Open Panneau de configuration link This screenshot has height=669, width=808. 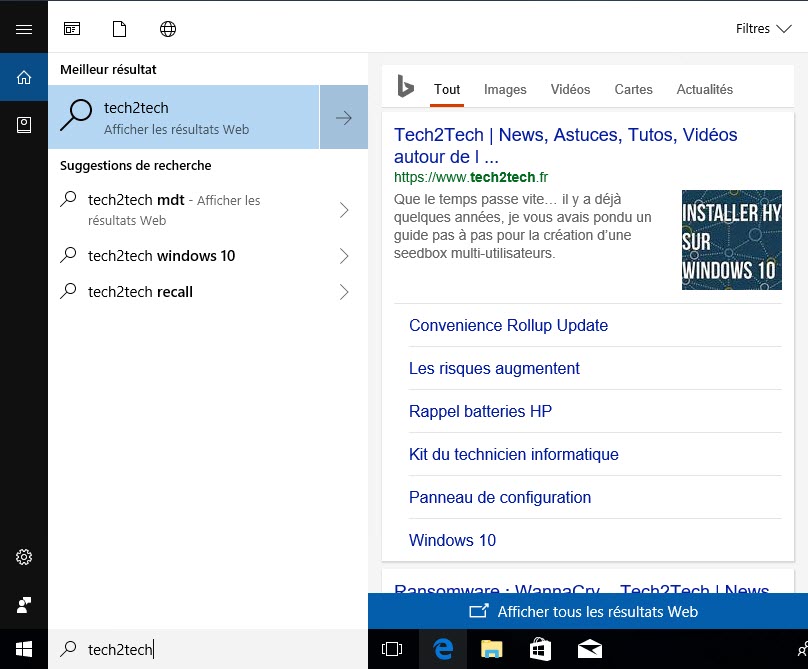point(500,497)
